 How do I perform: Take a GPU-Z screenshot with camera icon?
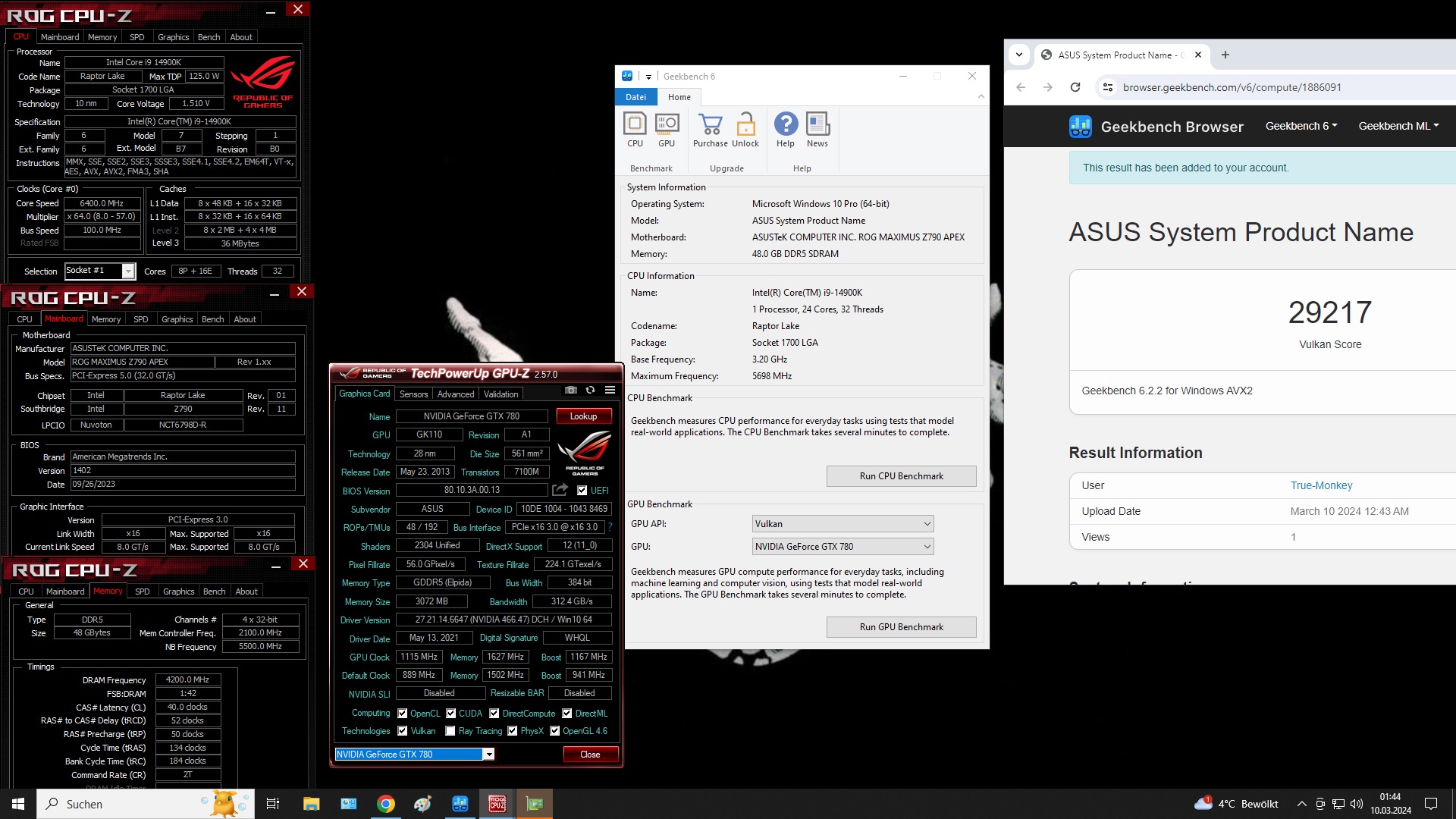click(x=571, y=391)
